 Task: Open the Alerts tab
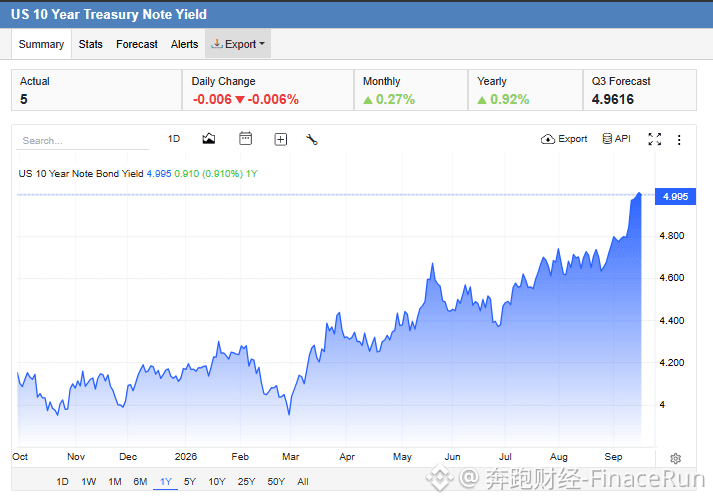pyautogui.click(x=184, y=44)
